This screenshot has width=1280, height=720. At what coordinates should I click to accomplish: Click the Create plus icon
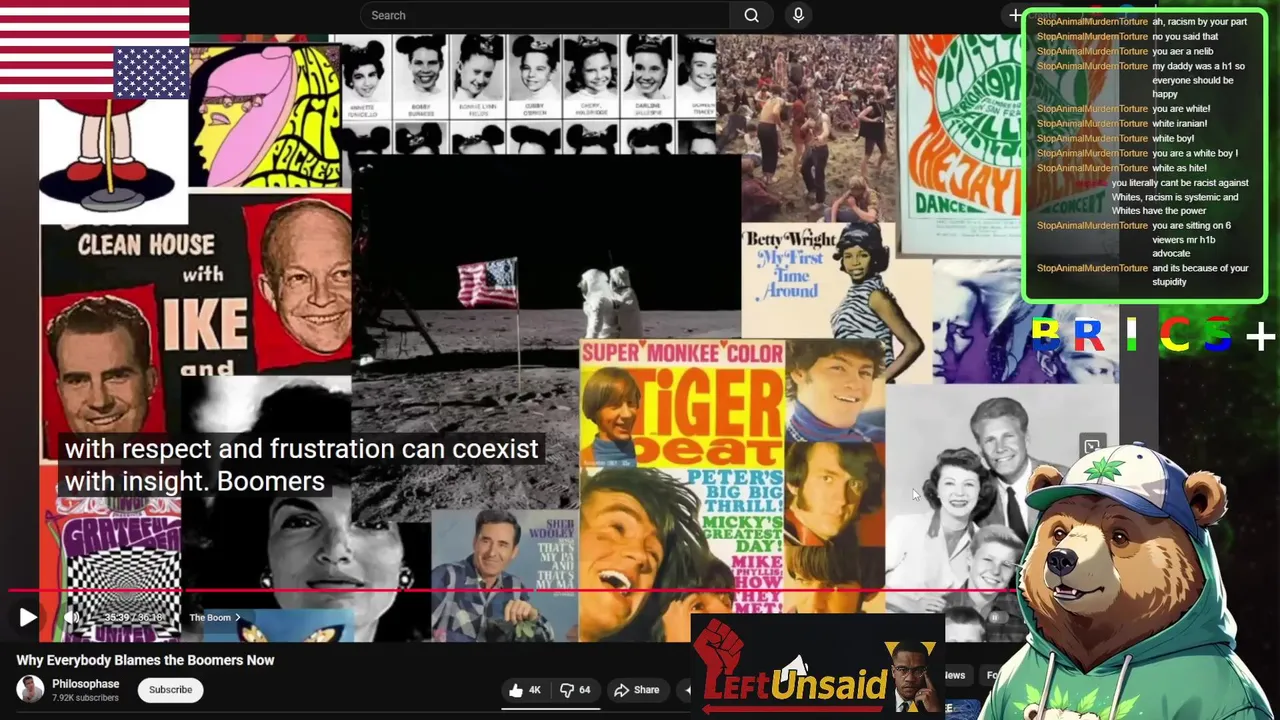click(1015, 15)
